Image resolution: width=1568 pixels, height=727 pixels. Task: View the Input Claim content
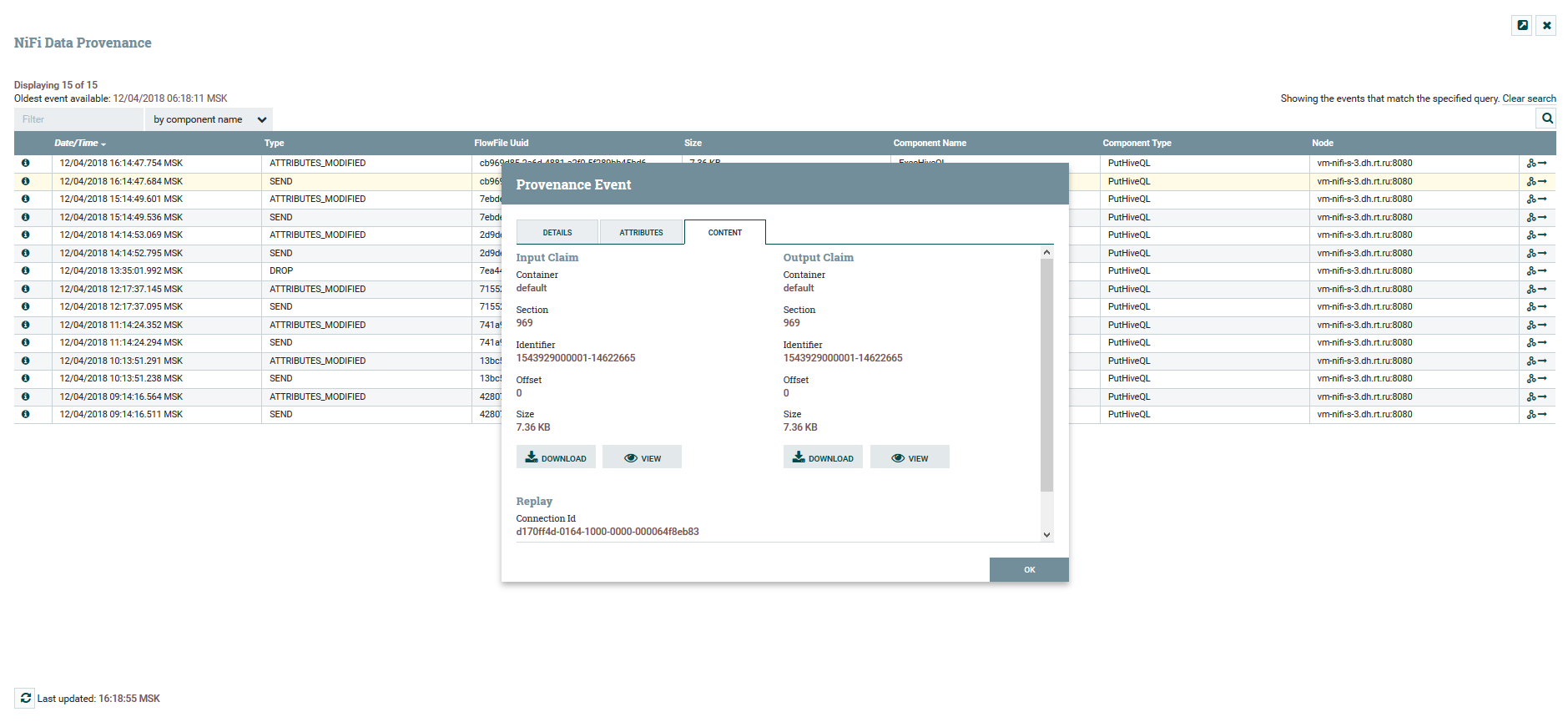click(642, 457)
